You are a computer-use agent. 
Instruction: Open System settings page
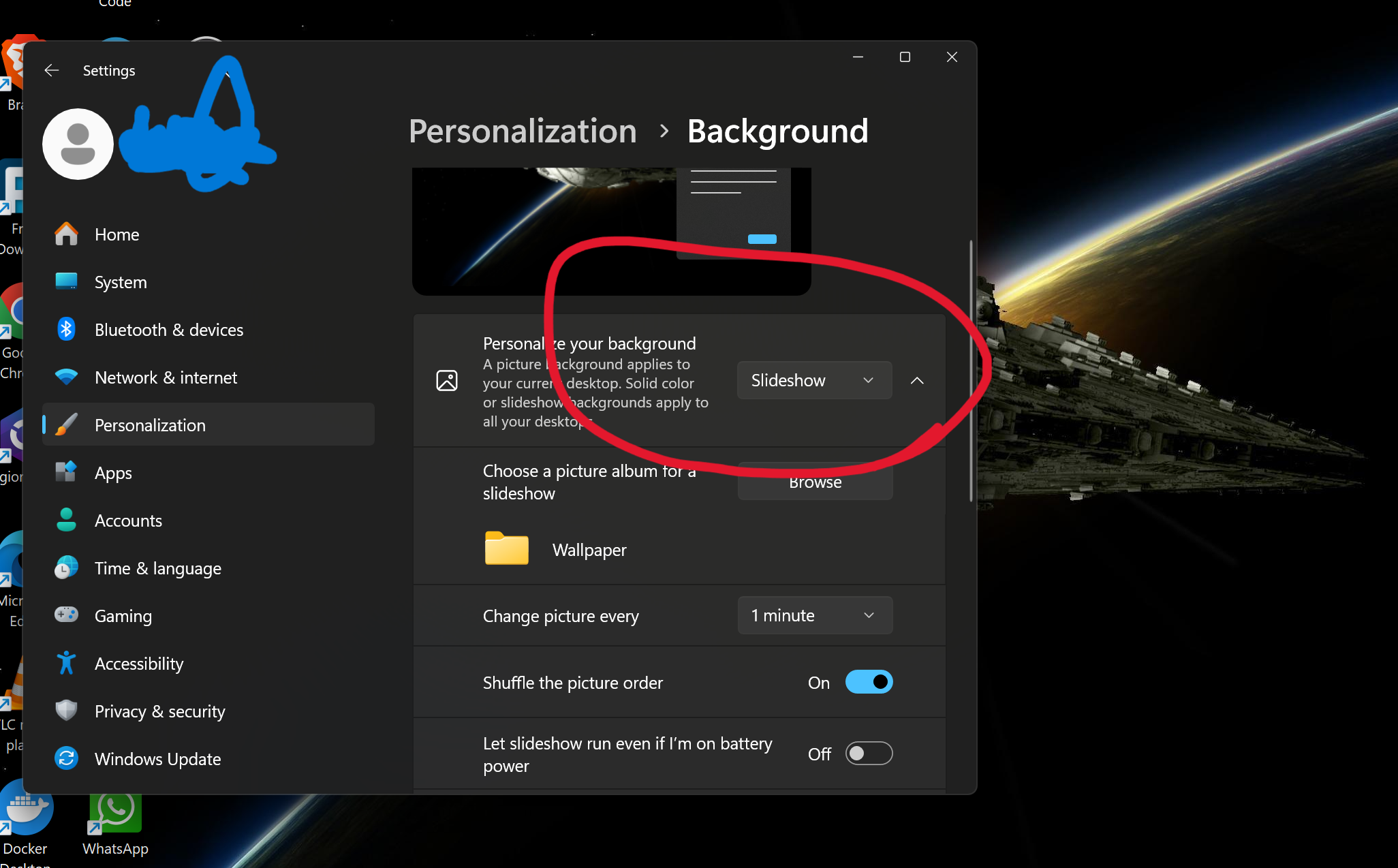click(x=208, y=282)
